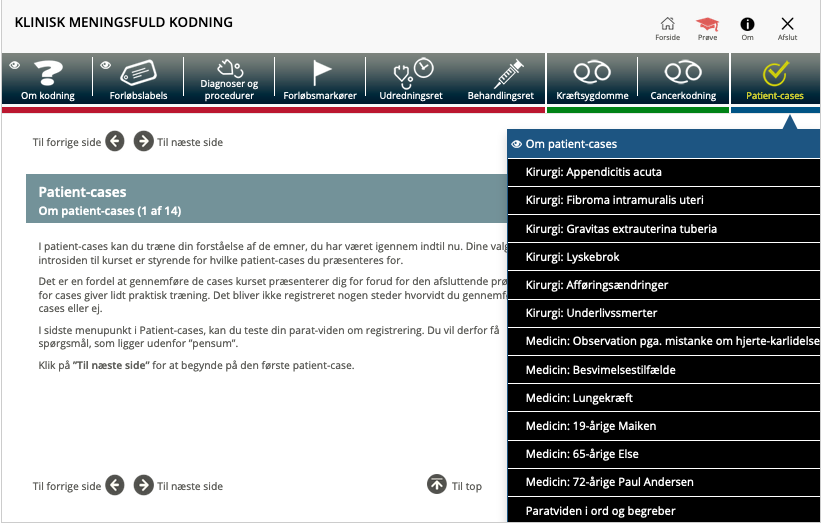Click the upper Til næste side text
Image resolution: width=824 pixels, height=526 pixels.
tap(190, 142)
